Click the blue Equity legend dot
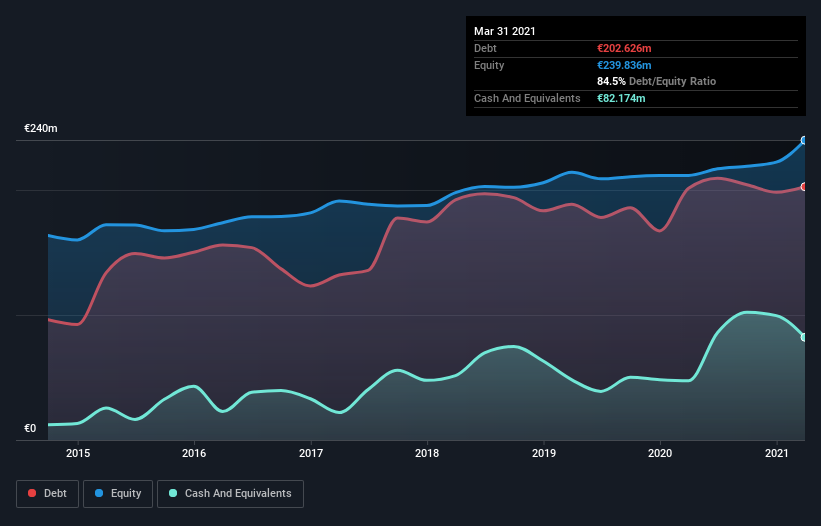Screen dimensions: 821x526 tap(99, 493)
